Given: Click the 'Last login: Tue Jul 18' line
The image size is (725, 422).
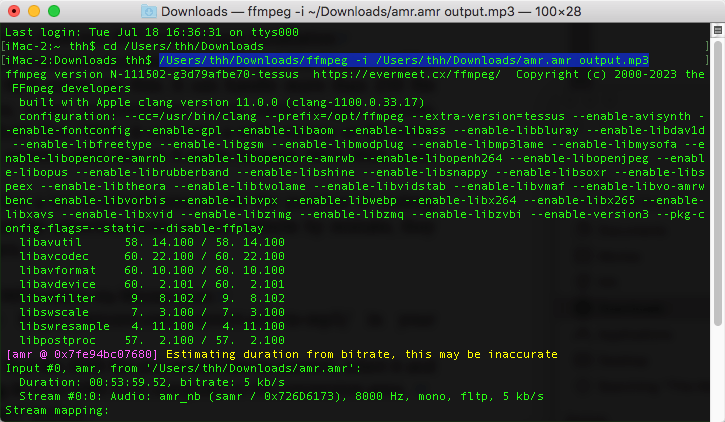Looking at the screenshot, I should click(152, 32).
